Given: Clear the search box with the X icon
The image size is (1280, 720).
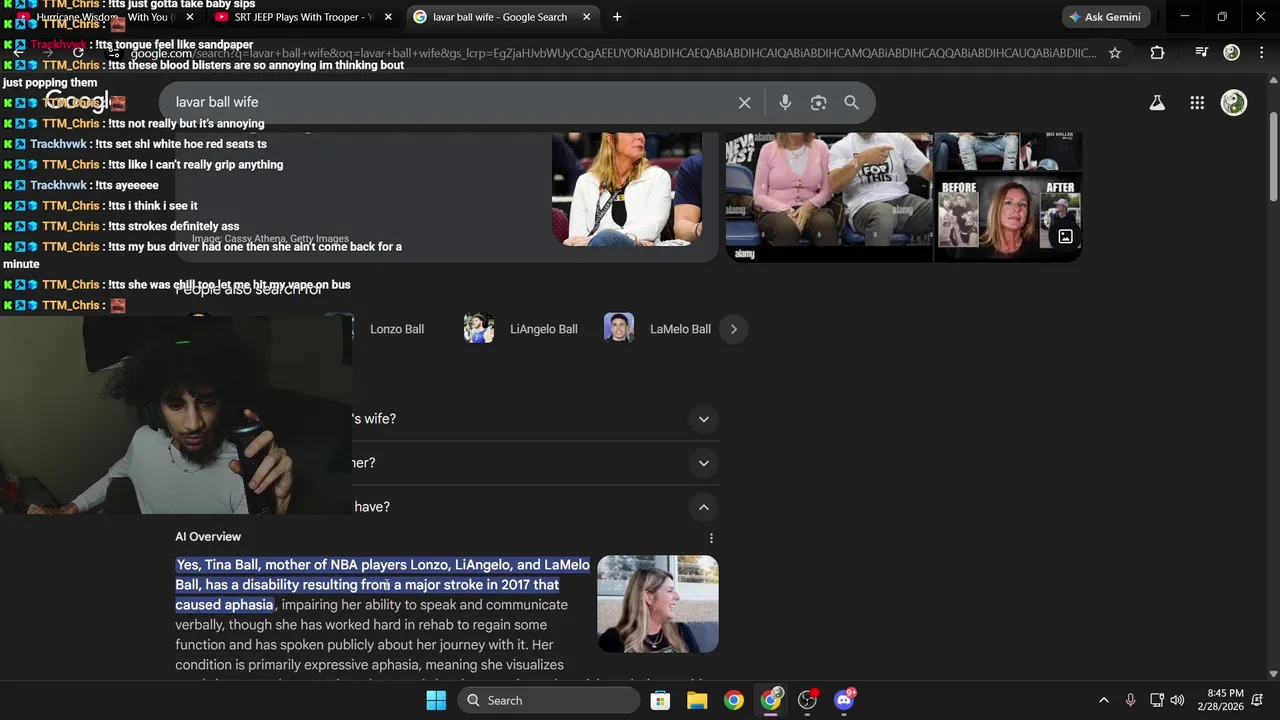Looking at the screenshot, I should point(744,102).
